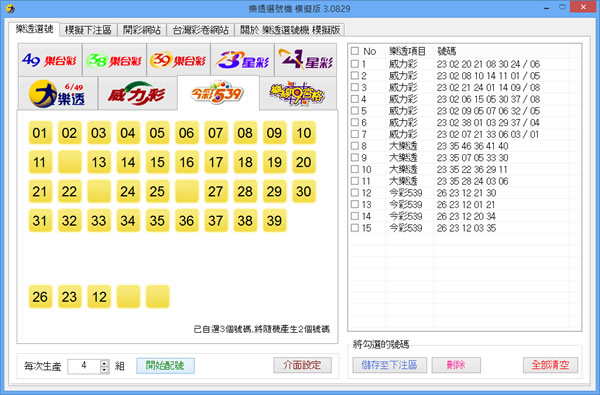Screen dimensions: 600x395
Task: Open the 威力彩 lottery logo
Action: tap(137, 93)
